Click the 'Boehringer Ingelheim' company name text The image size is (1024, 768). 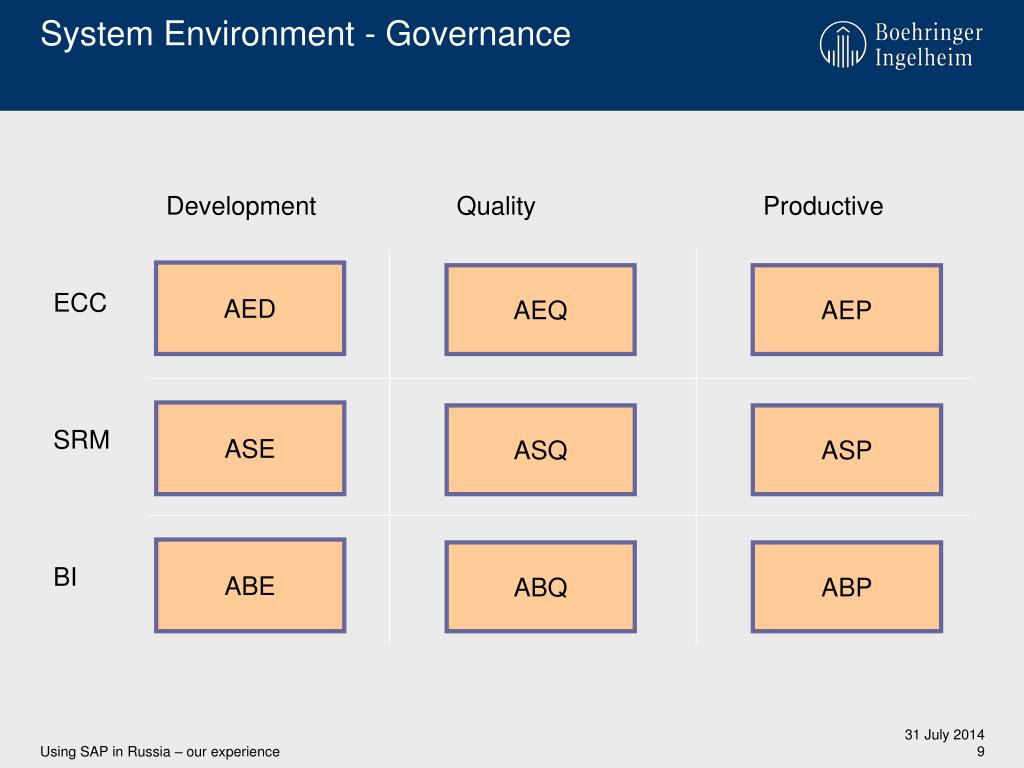[x=928, y=44]
